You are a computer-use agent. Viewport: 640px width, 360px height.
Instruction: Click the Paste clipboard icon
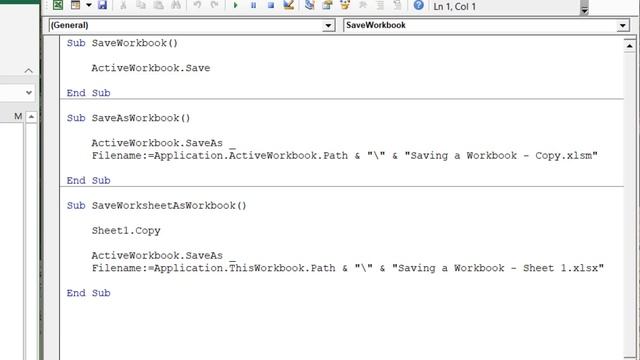click(158, 5)
